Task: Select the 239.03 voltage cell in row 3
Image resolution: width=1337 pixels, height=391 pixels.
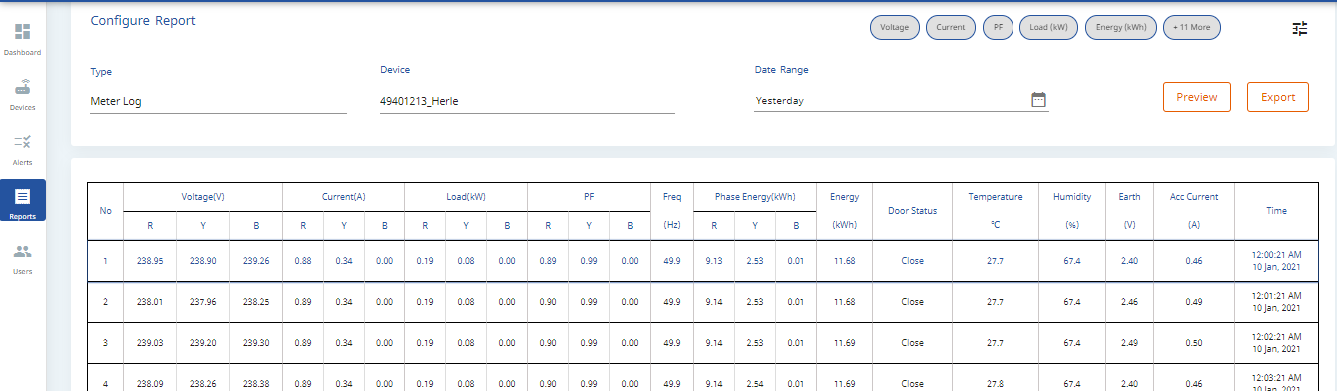Action: [x=150, y=342]
